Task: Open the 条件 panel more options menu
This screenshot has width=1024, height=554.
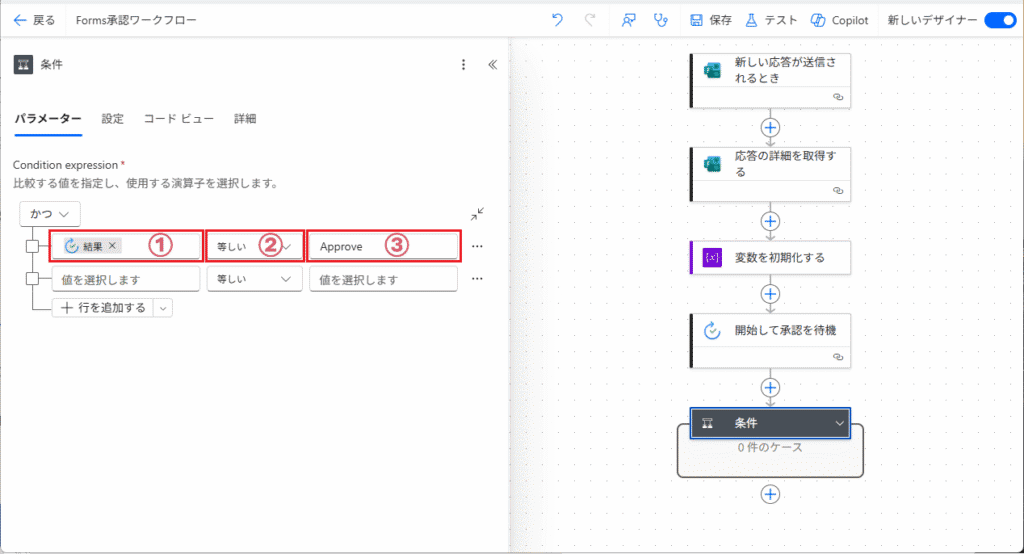Action: [x=464, y=65]
